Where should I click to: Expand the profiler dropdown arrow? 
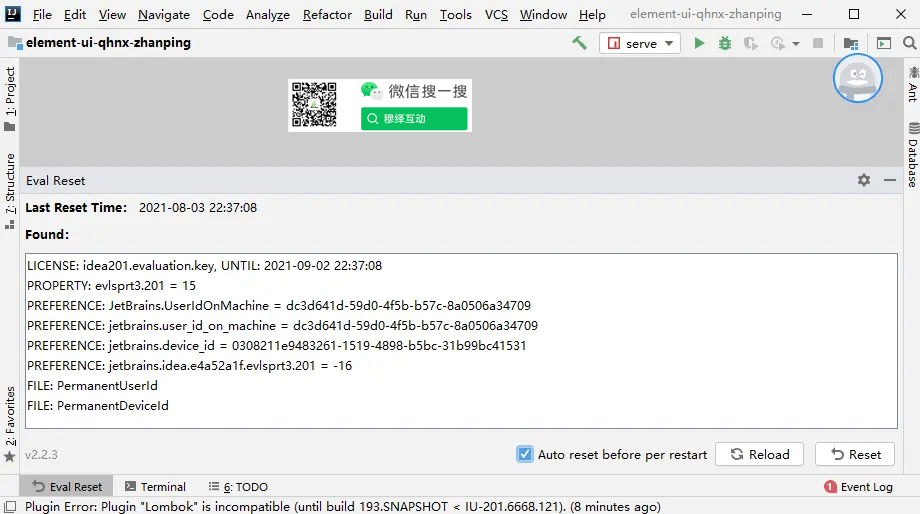click(796, 44)
